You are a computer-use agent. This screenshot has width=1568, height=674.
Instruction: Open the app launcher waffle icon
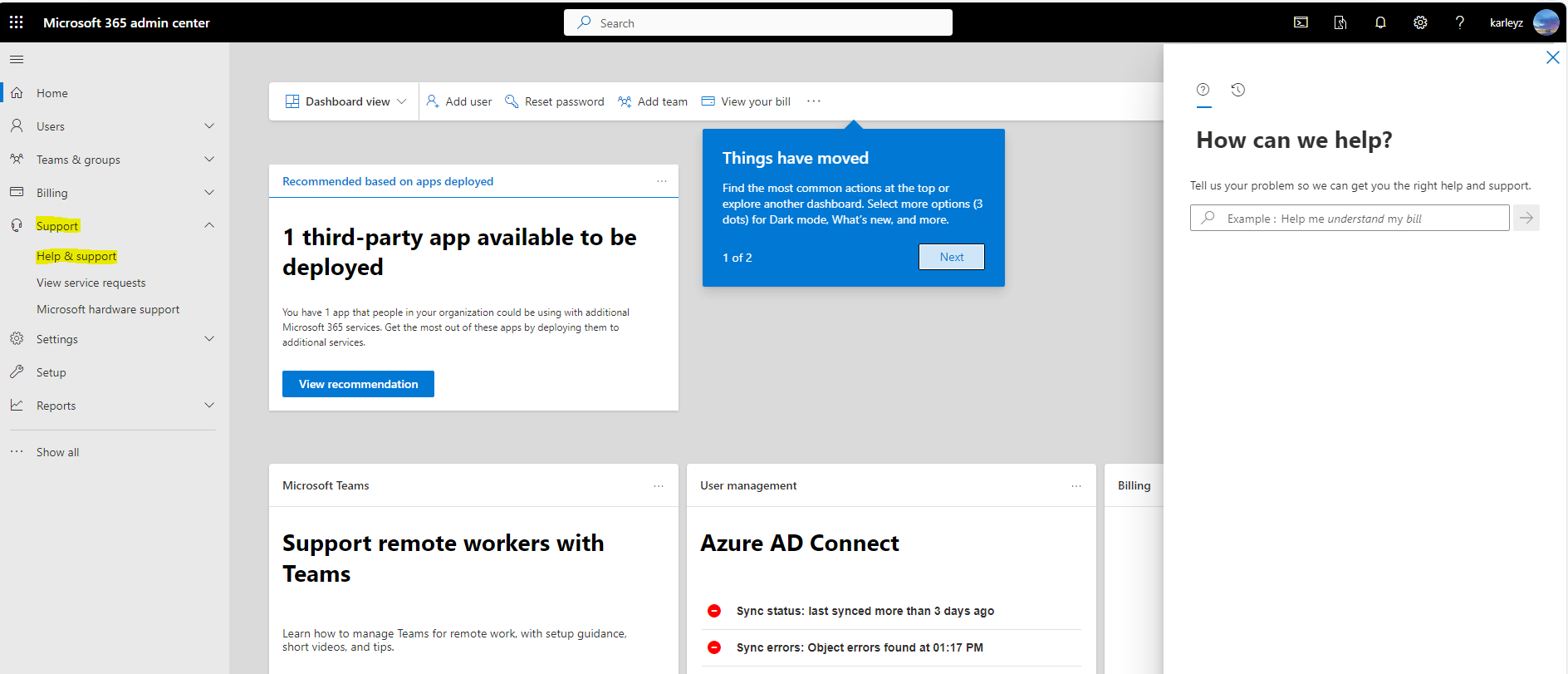click(x=17, y=22)
